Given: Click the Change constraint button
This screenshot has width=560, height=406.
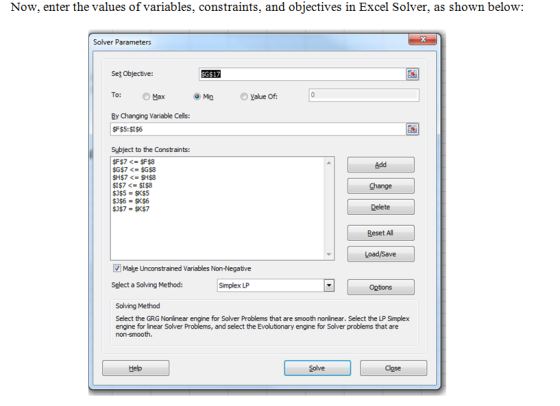Looking at the screenshot, I should 381,186.
